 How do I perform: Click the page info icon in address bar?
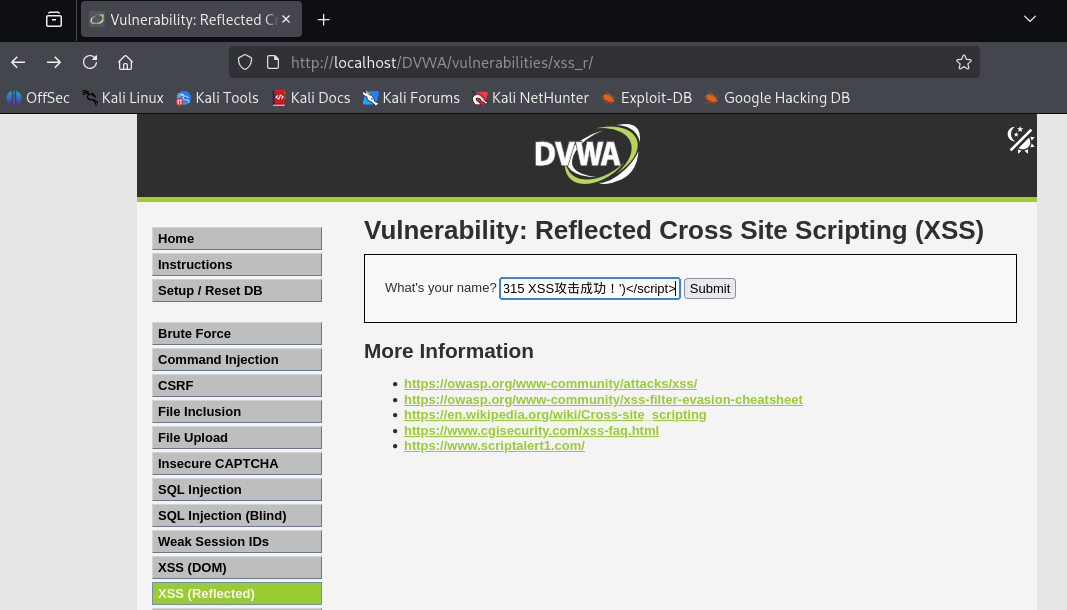coord(273,63)
